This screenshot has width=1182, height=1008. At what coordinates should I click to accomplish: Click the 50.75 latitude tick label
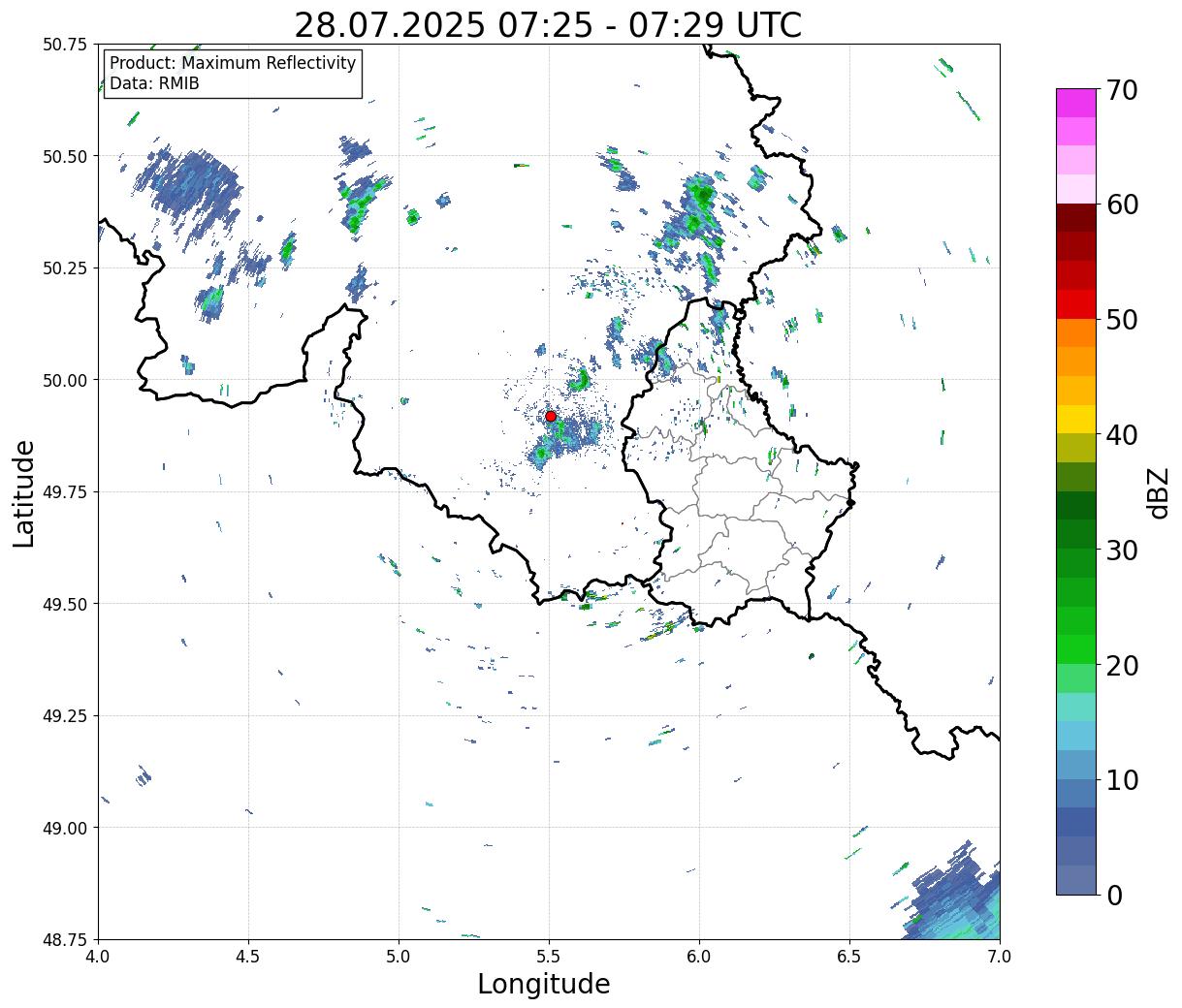pos(65,45)
